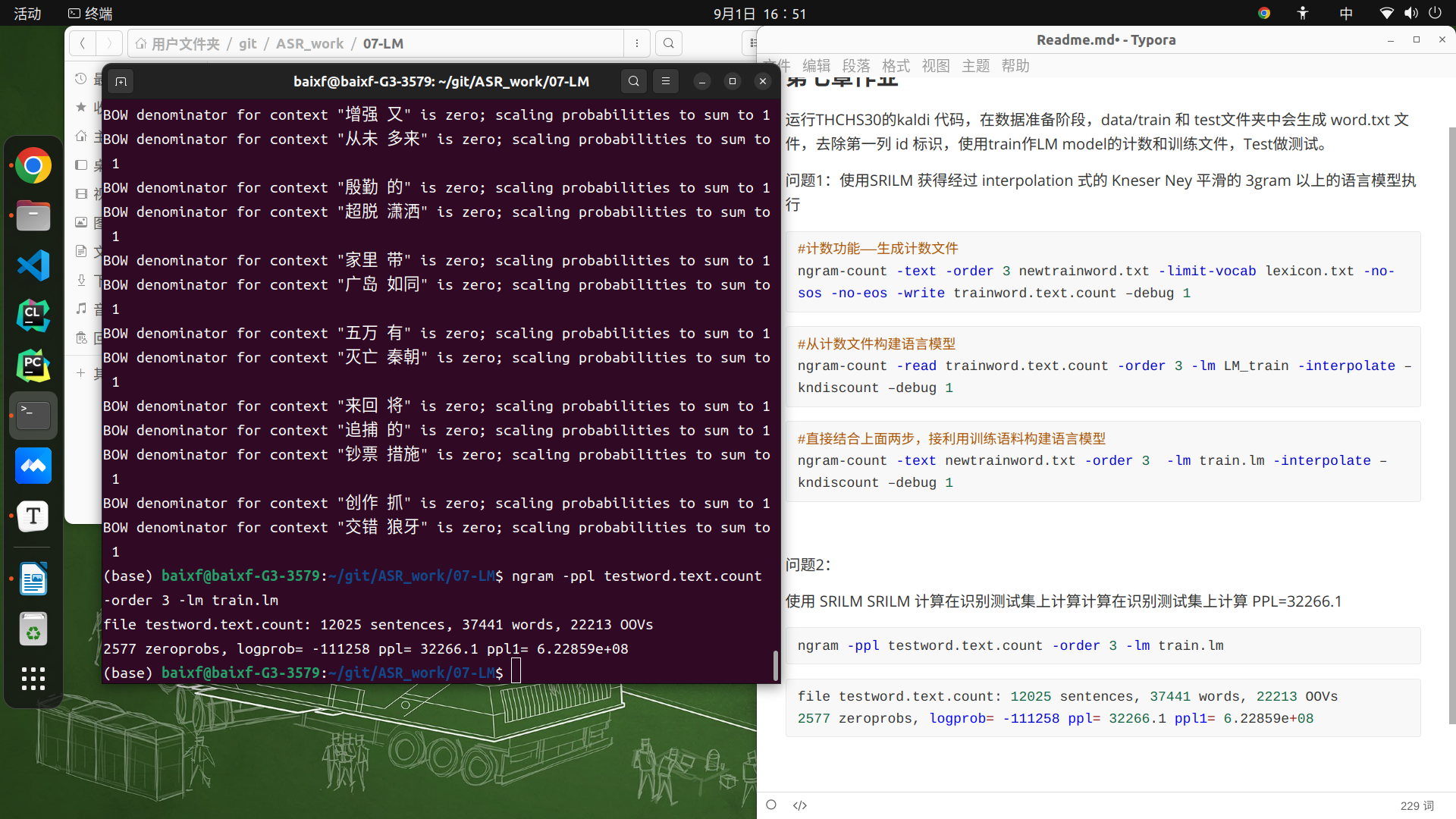1456x819 pixels.
Task: Click the ngram -ppl code block in Typora
Action: [1103, 645]
